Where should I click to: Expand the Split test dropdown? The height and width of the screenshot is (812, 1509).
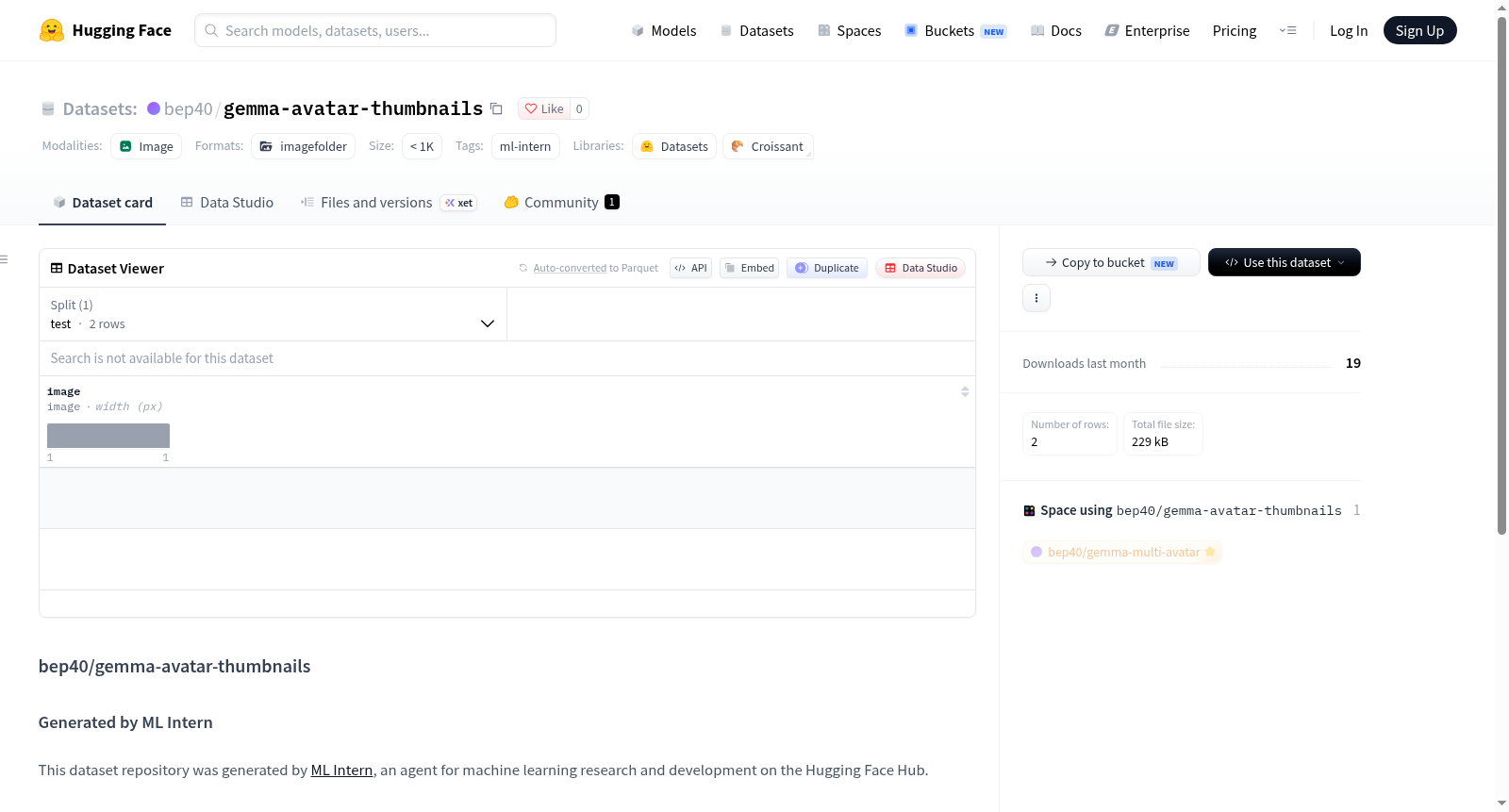pyautogui.click(x=273, y=314)
